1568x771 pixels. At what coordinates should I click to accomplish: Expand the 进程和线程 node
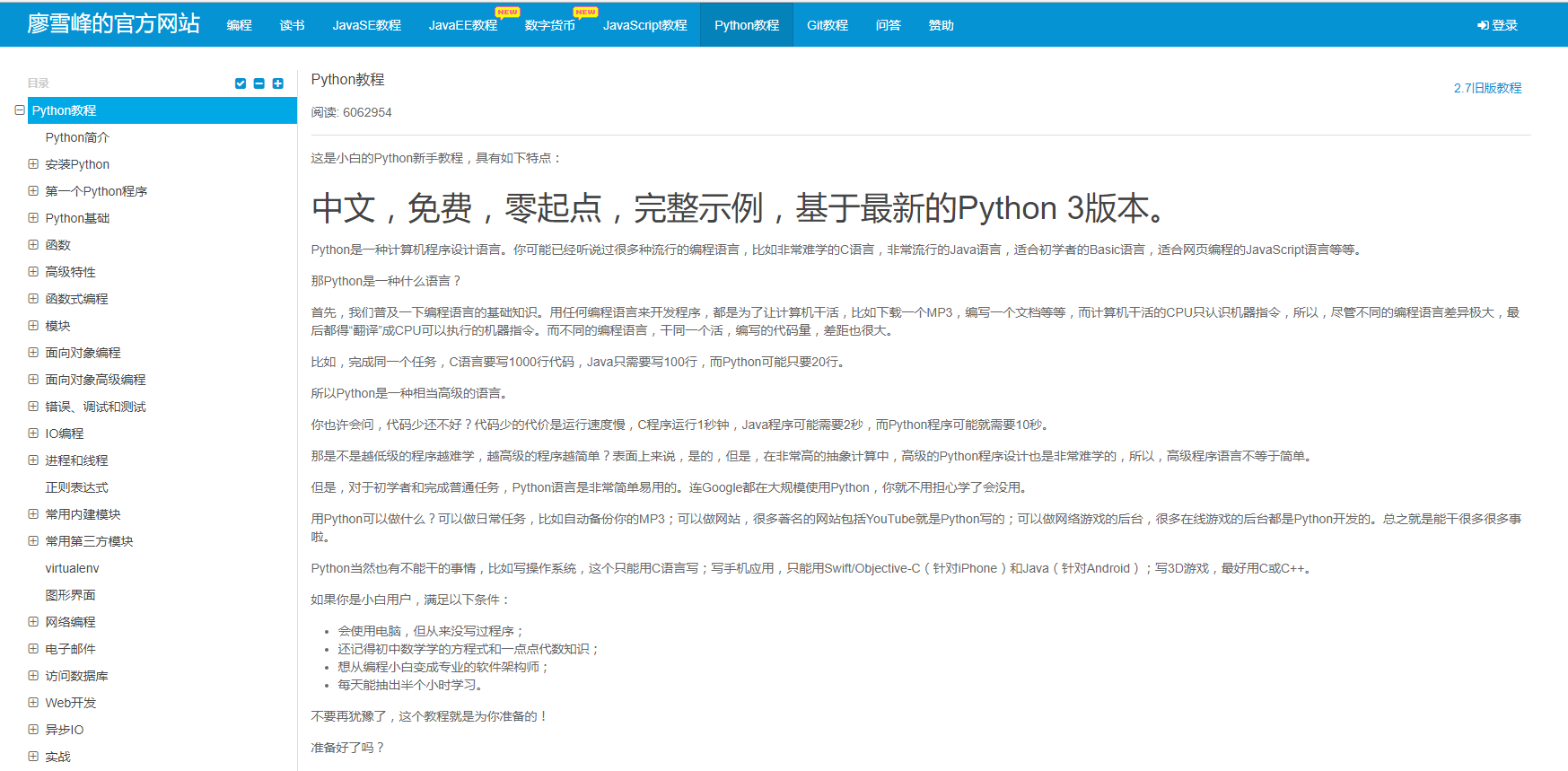(33, 460)
